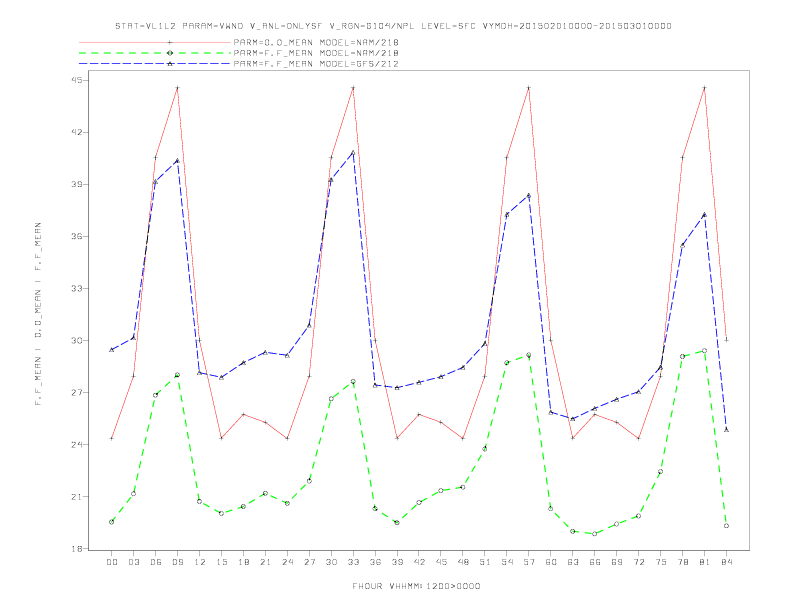792x612 pixels.
Task: Click the y-axis tick value 45
Action: pos(78,80)
